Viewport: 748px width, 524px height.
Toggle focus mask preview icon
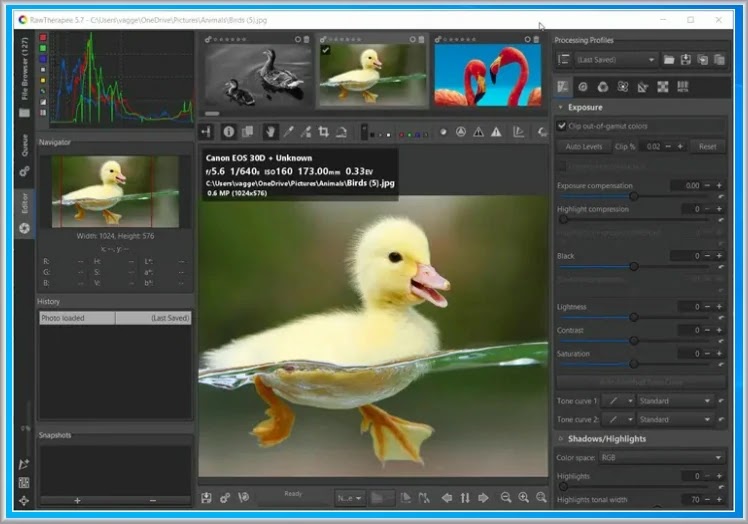(461, 132)
